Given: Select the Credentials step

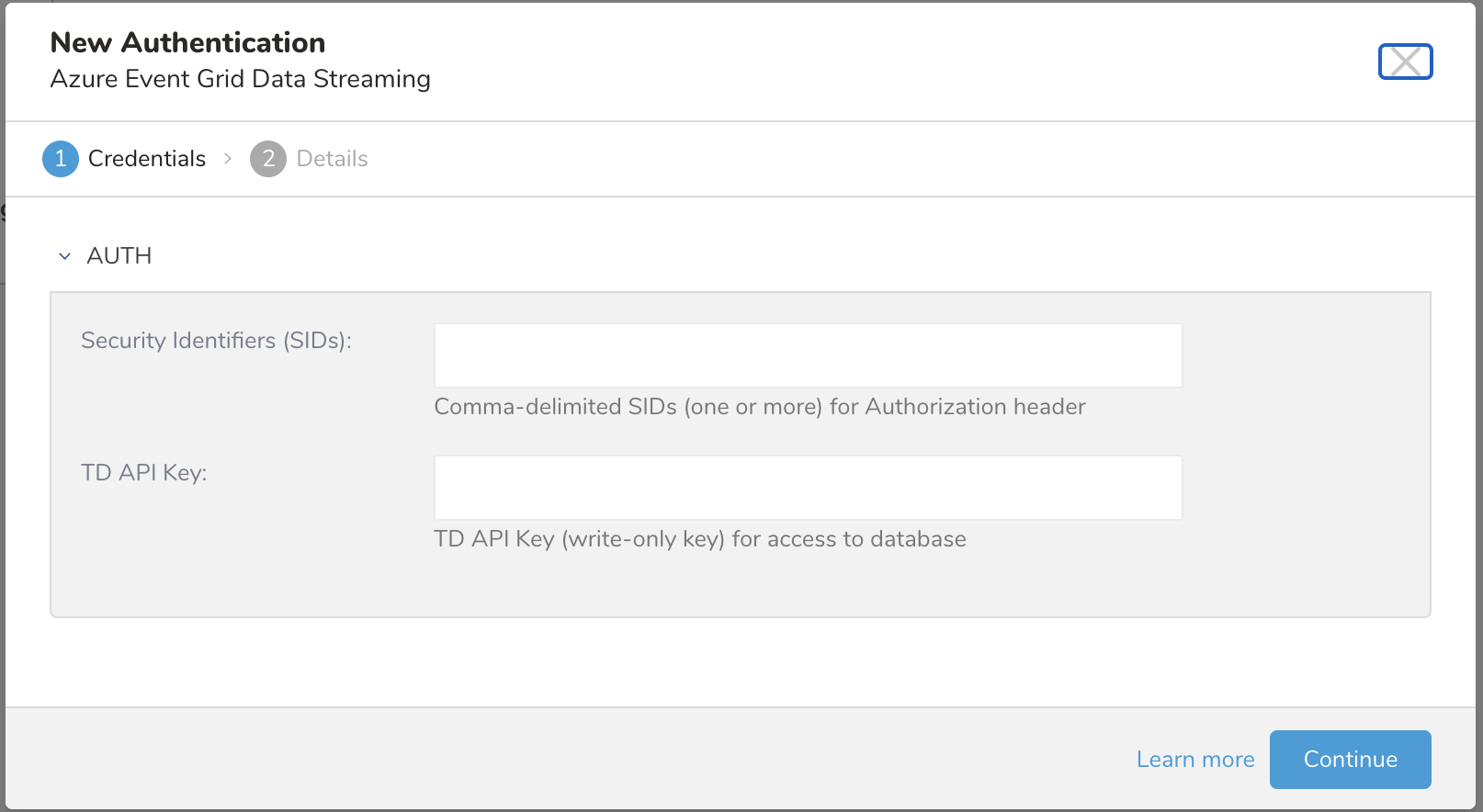Looking at the screenshot, I should click(147, 159).
